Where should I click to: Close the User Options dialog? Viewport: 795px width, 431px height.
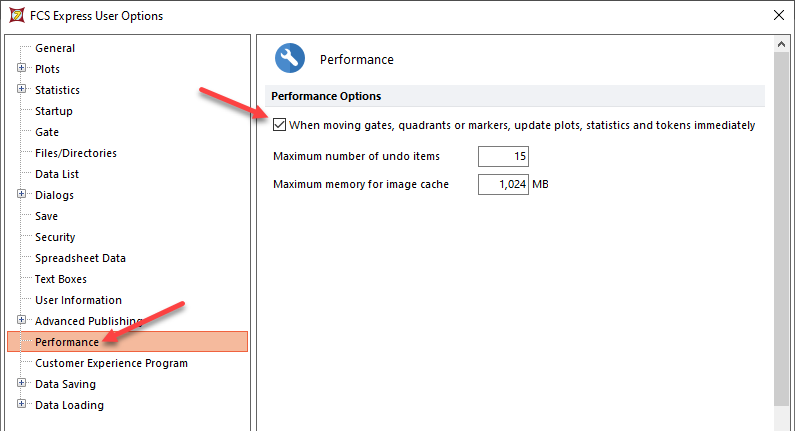coord(779,15)
